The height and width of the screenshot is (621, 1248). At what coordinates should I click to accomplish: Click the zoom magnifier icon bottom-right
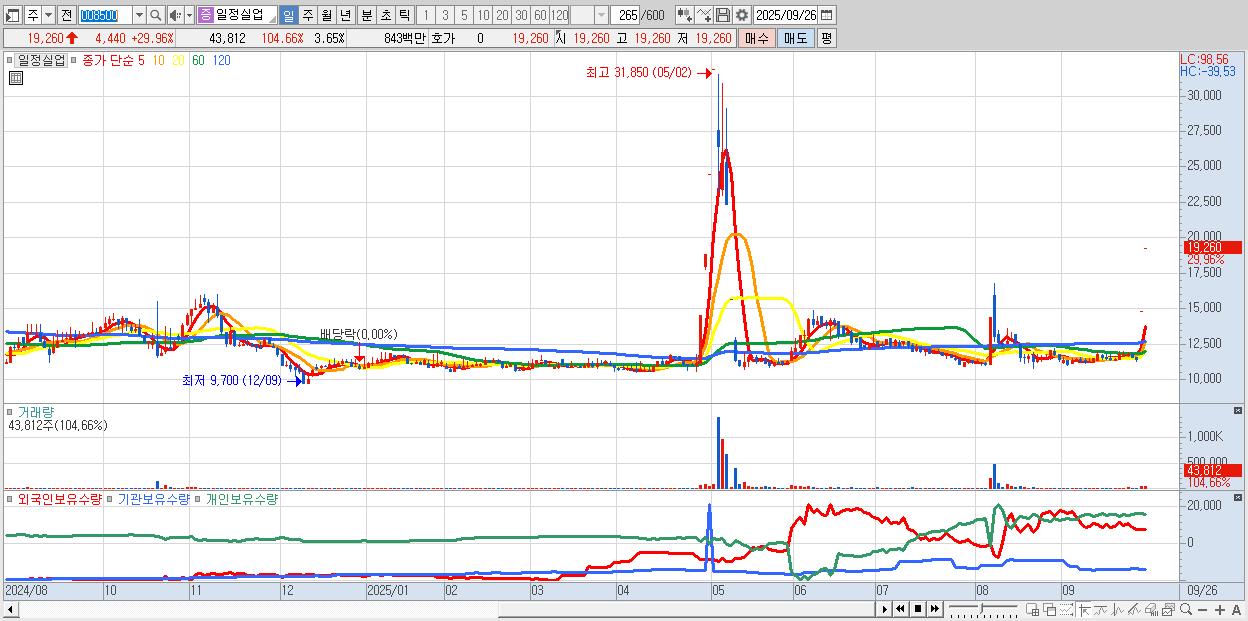click(x=1185, y=609)
